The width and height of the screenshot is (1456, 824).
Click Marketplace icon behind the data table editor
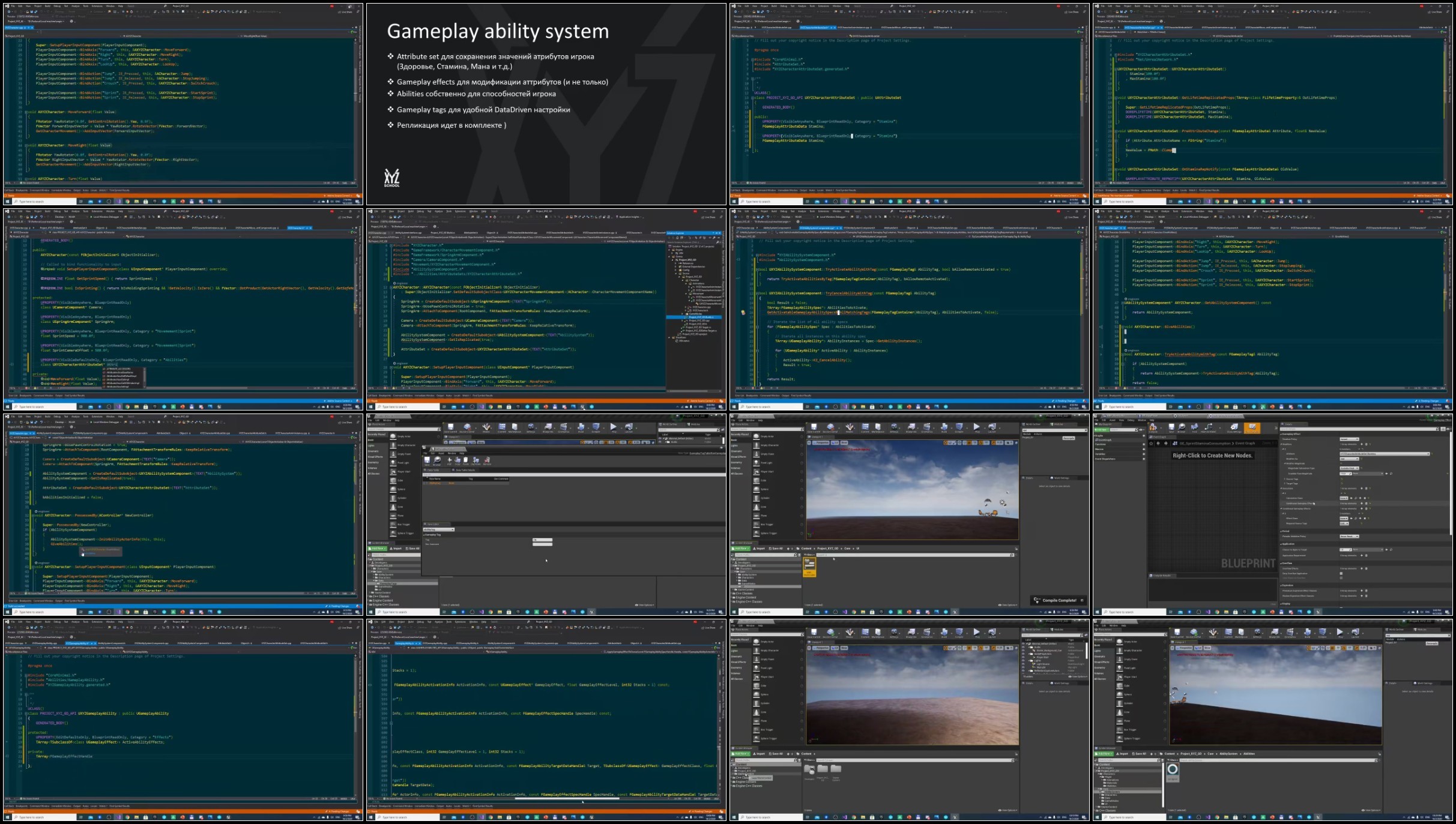[515, 428]
